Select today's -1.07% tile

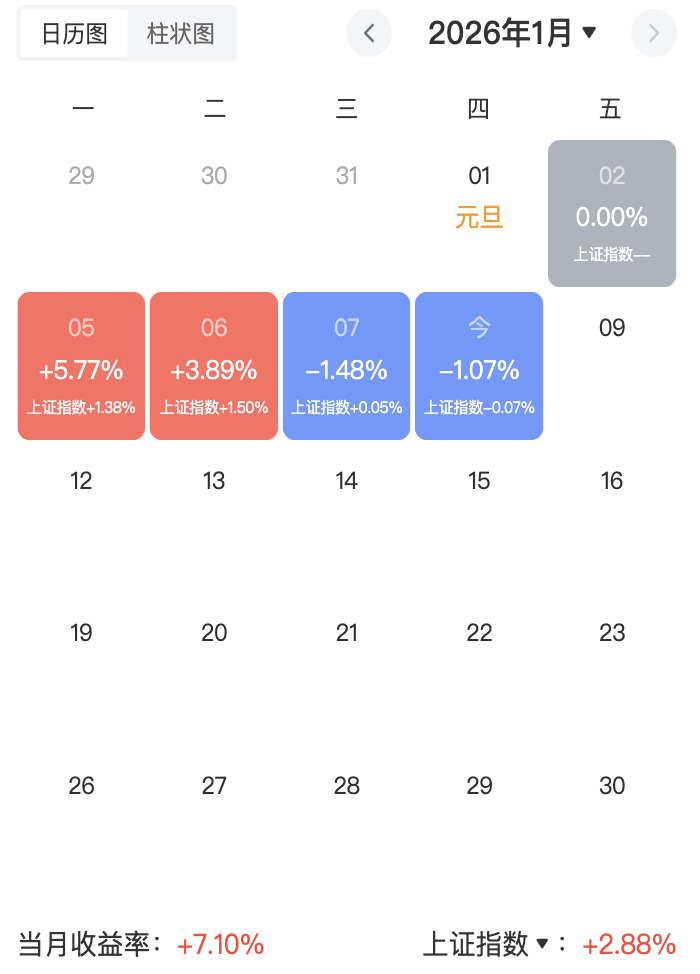[x=479, y=366]
